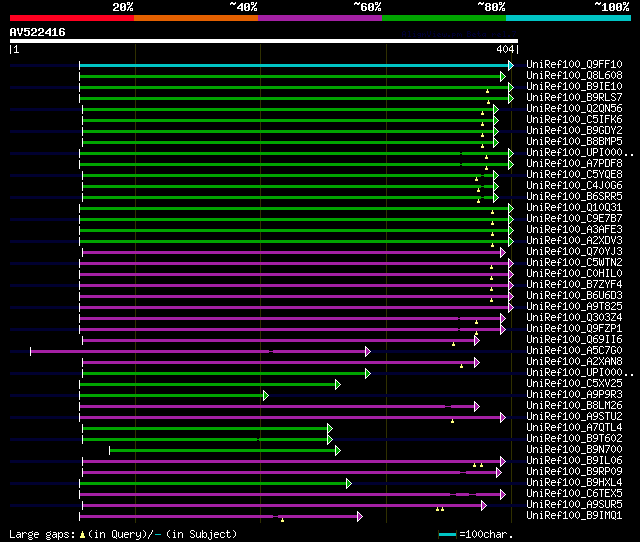
Task: Click the green ~80% identity legend segment
Action: [444, 18]
